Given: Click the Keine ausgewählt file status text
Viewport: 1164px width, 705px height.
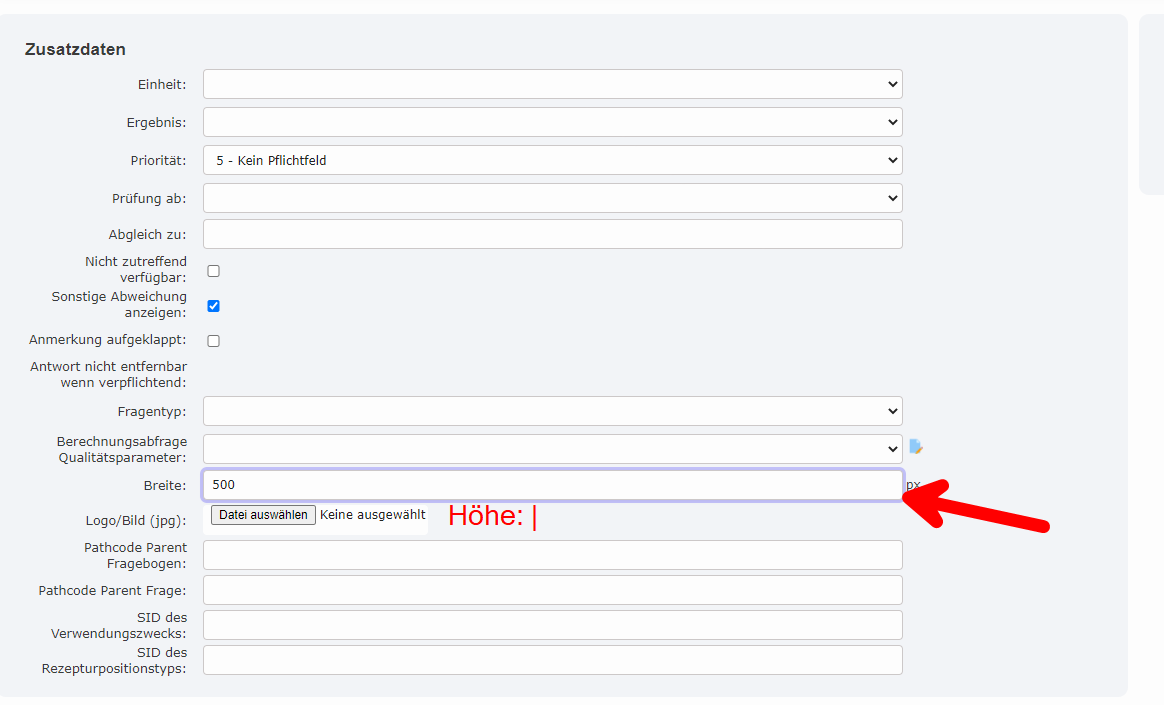Looking at the screenshot, I should pyautogui.click(x=372, y=515).
